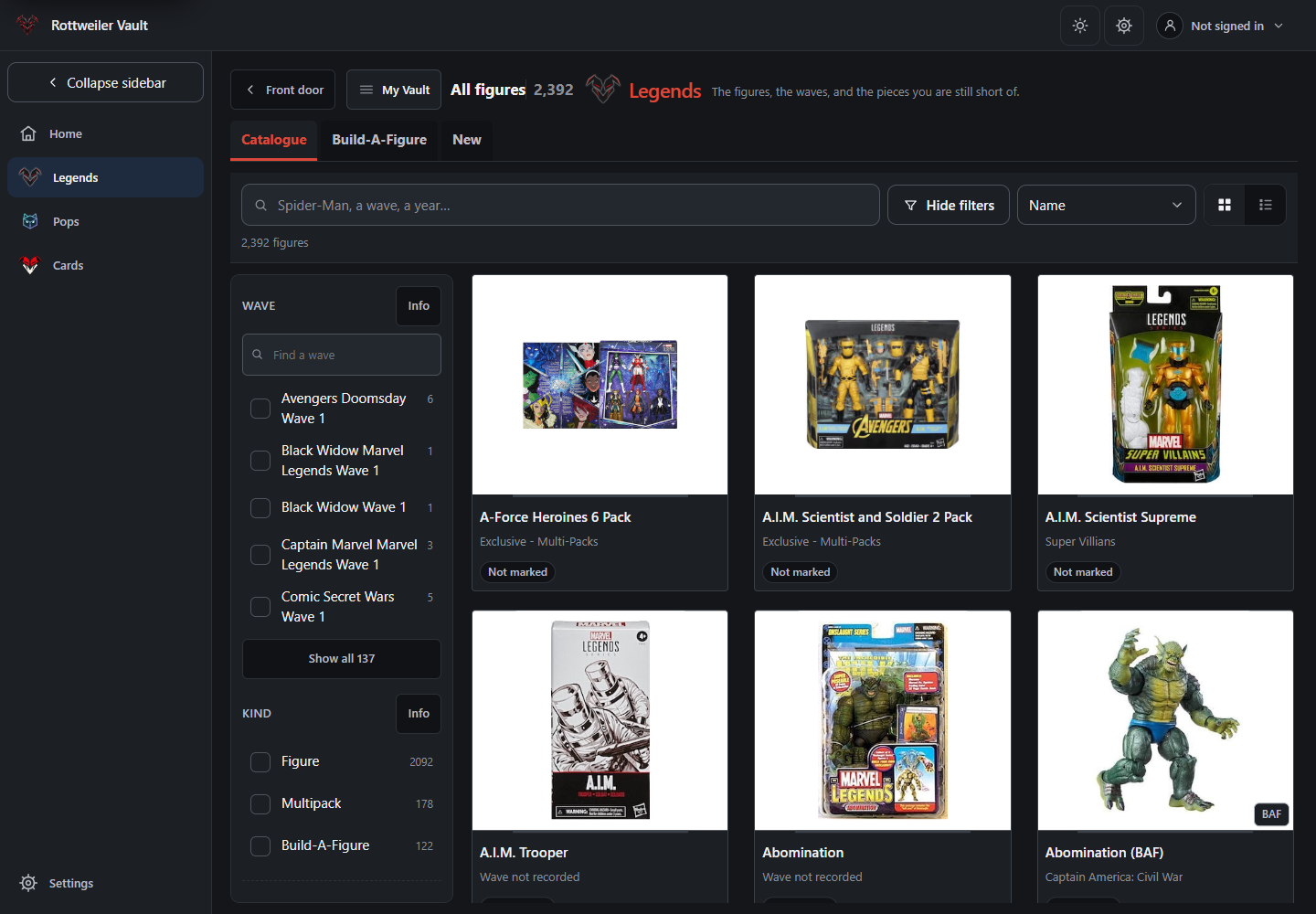Open appearance settings gear in top bar
This screenshot has height=914, width=1316.
point(1124,26)
